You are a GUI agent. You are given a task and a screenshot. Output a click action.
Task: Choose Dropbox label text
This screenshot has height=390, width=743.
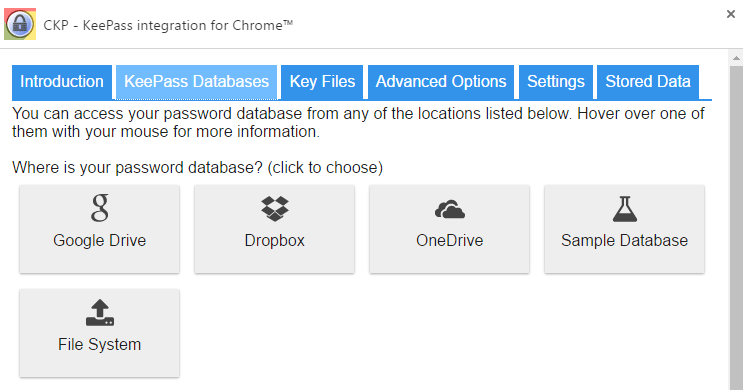274,240
